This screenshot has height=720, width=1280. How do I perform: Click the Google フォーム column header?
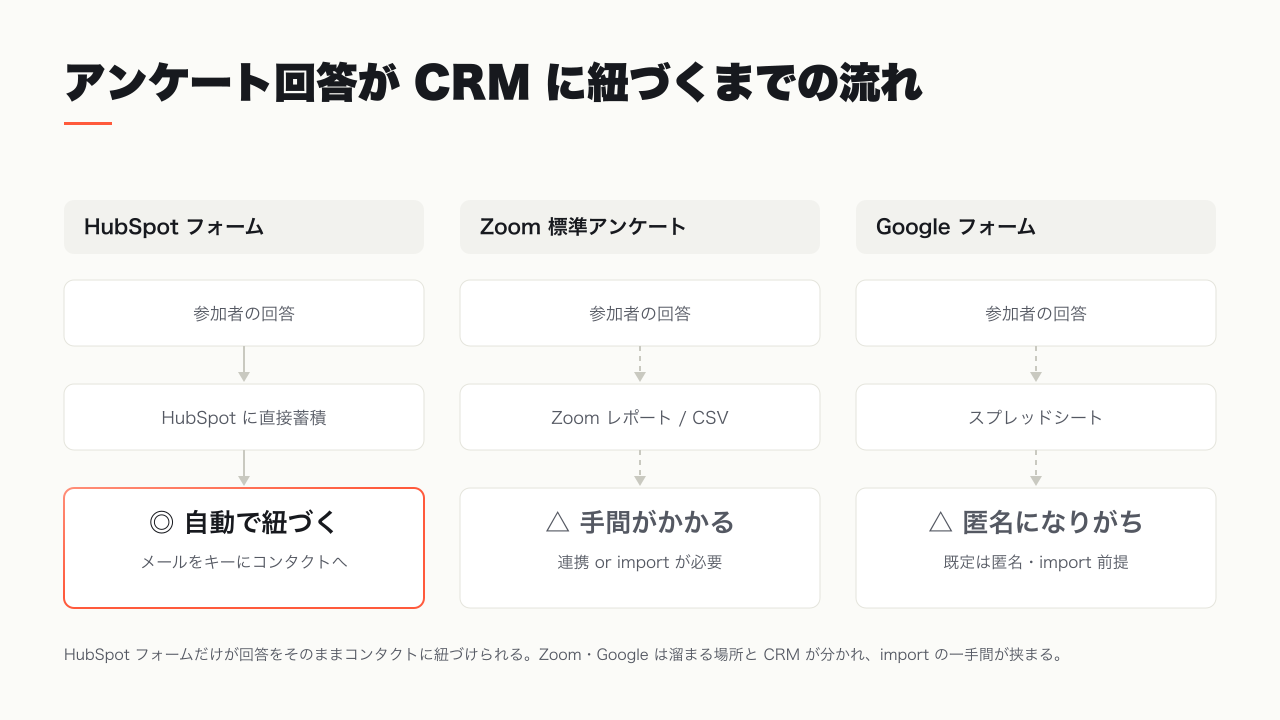point(1036,227)
